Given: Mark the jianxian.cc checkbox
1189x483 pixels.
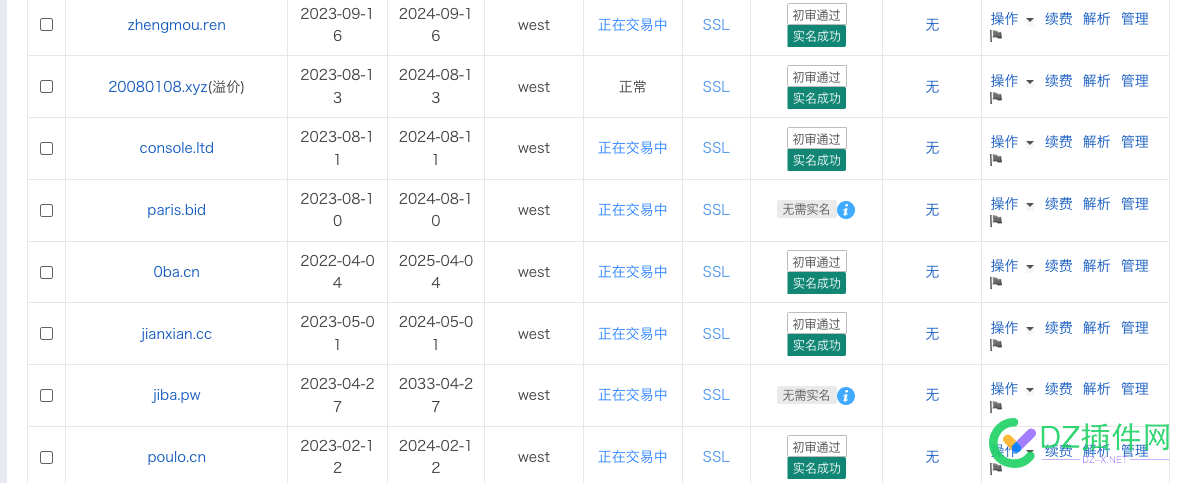Looking at the screenshot, I should pyautogui.click(x=46, y=334).
